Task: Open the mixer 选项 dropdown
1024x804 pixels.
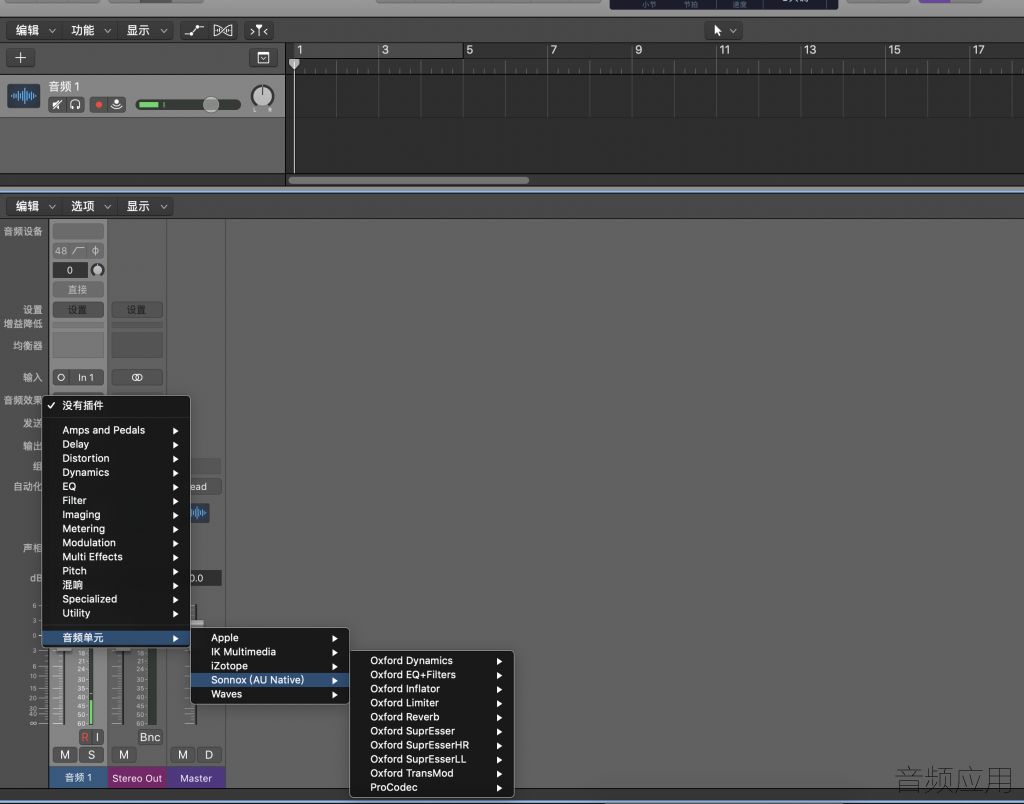Action: pos(90,206)
